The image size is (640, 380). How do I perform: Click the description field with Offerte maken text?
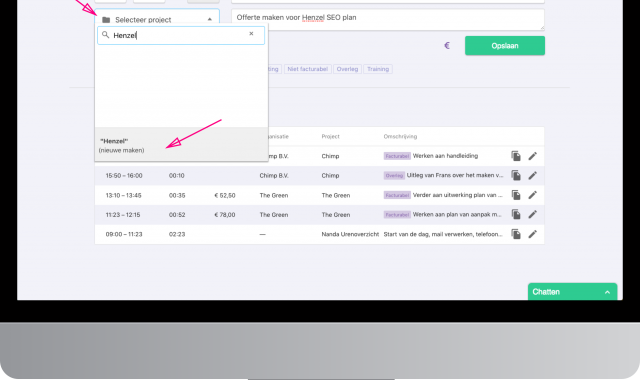point(387,19)
